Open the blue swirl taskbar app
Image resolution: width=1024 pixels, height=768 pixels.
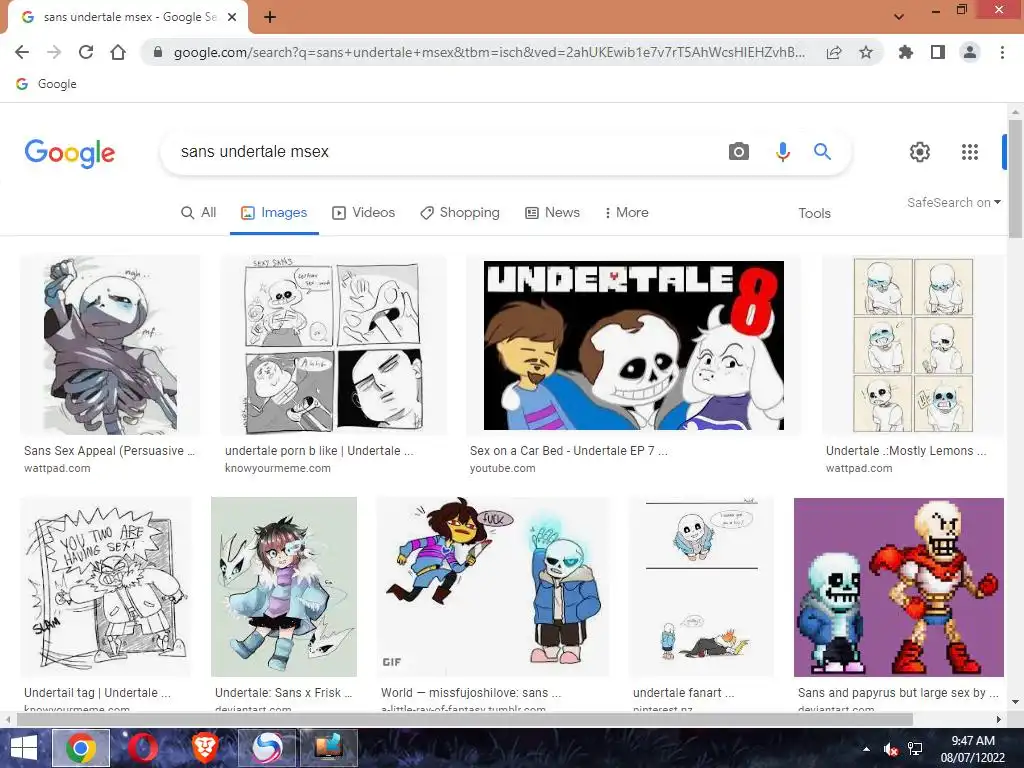[267, 748]
